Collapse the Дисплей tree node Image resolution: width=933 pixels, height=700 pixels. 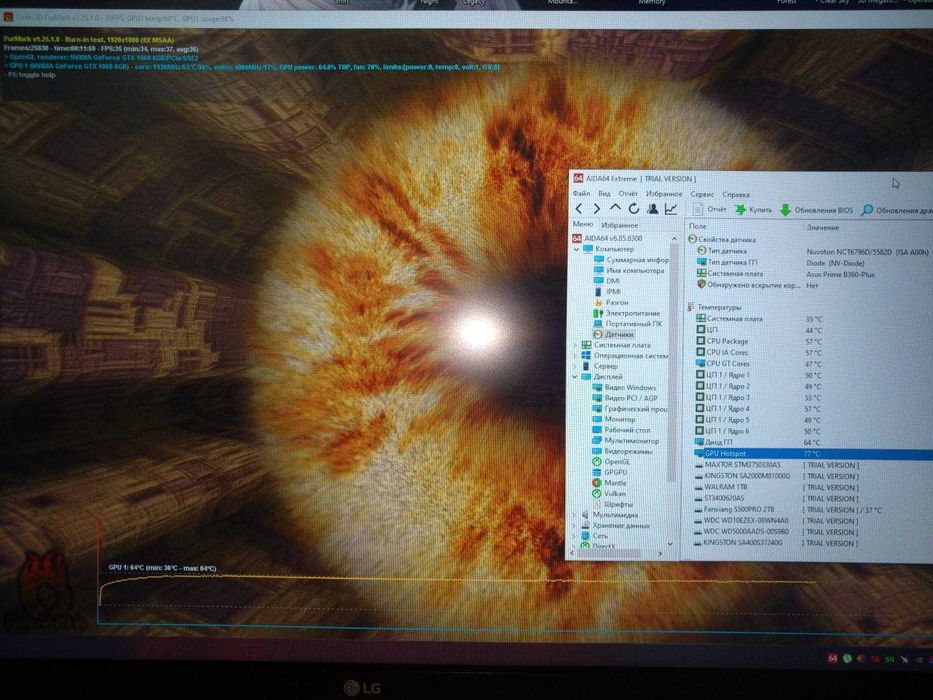pyautogui.click(x=575, y=377)
